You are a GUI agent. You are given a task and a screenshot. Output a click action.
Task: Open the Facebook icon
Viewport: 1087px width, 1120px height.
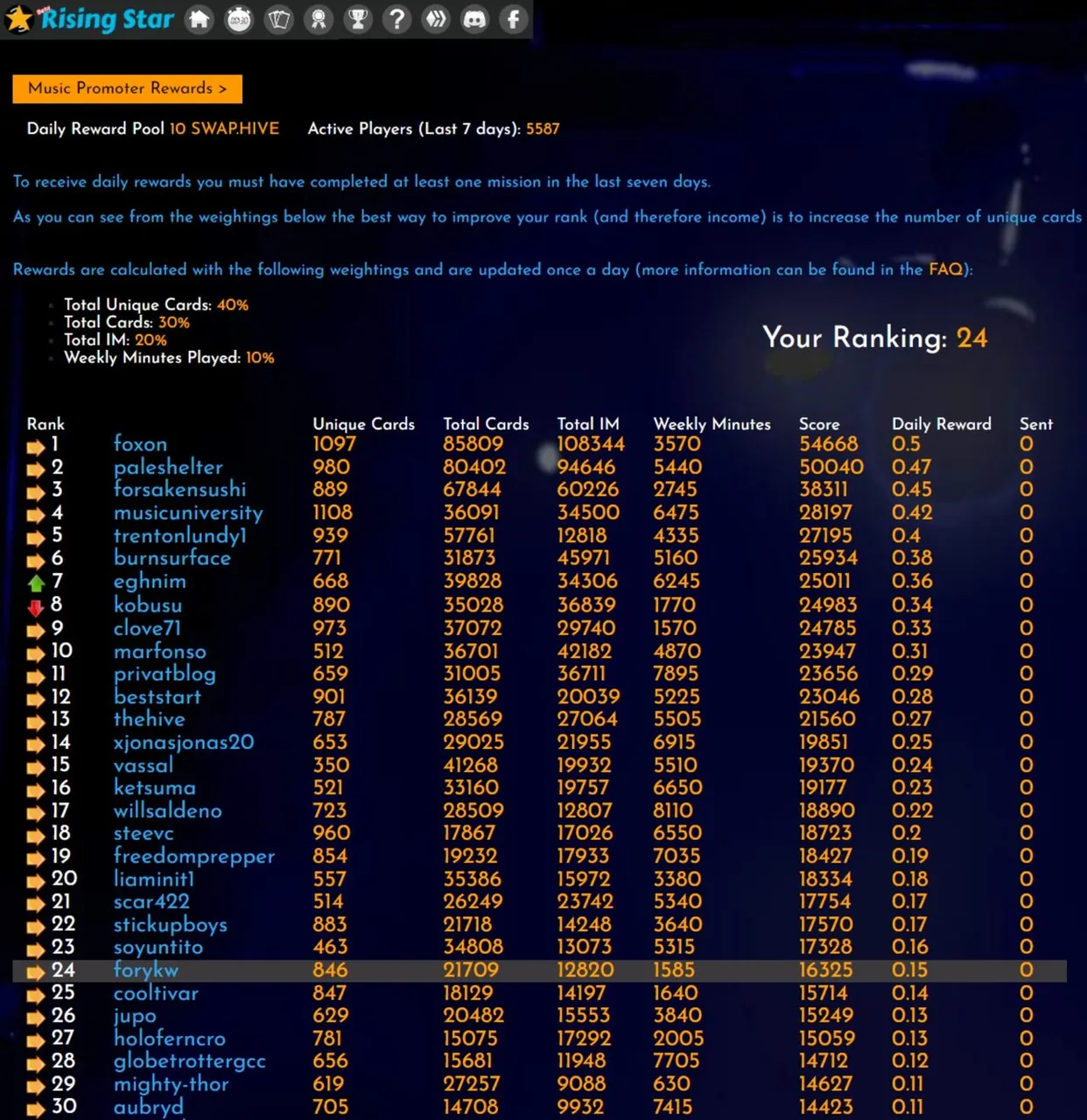pyautogui.click(x=514, y=19)
